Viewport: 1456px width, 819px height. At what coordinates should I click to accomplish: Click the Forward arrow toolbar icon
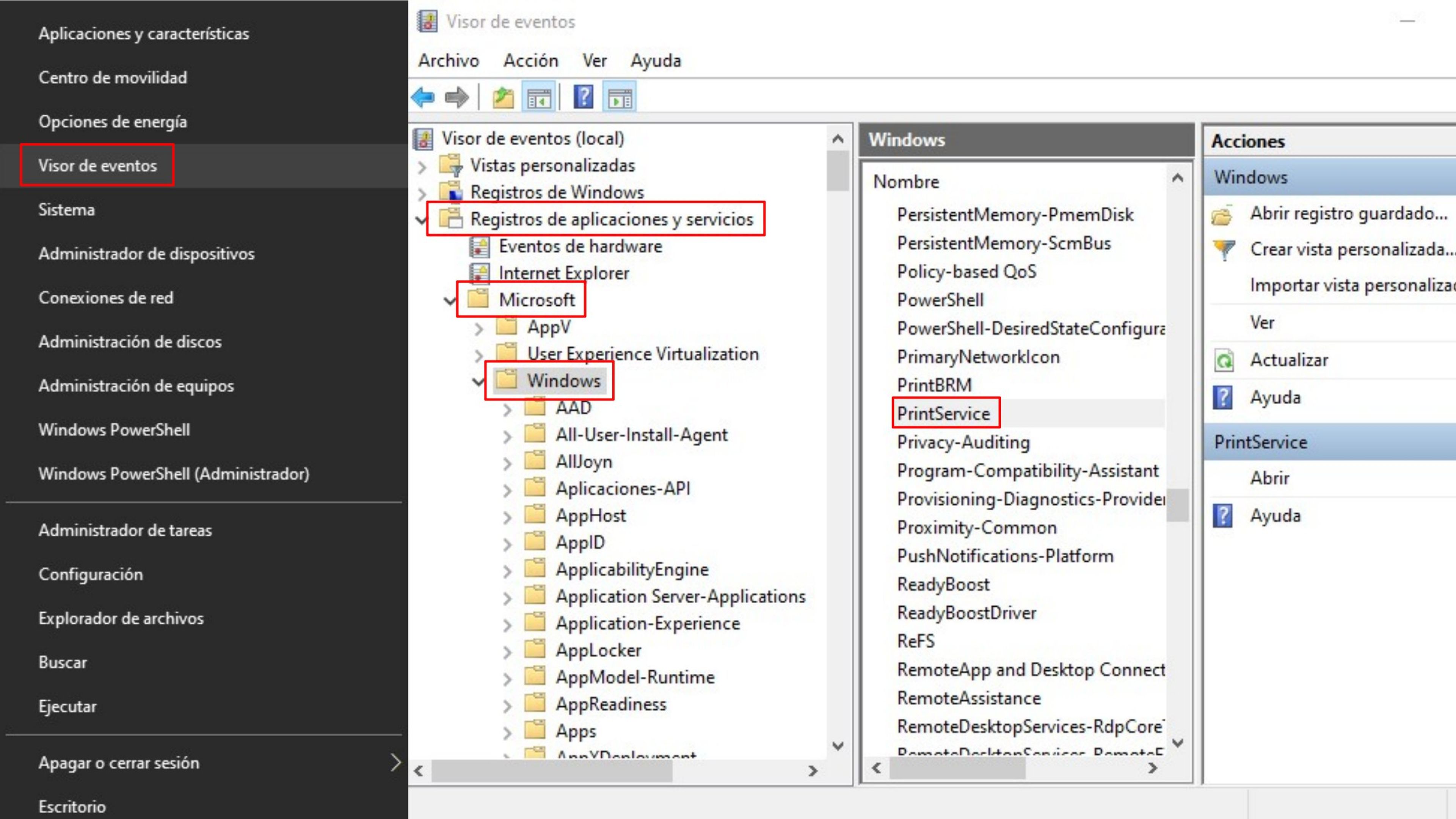click(457, 98)
